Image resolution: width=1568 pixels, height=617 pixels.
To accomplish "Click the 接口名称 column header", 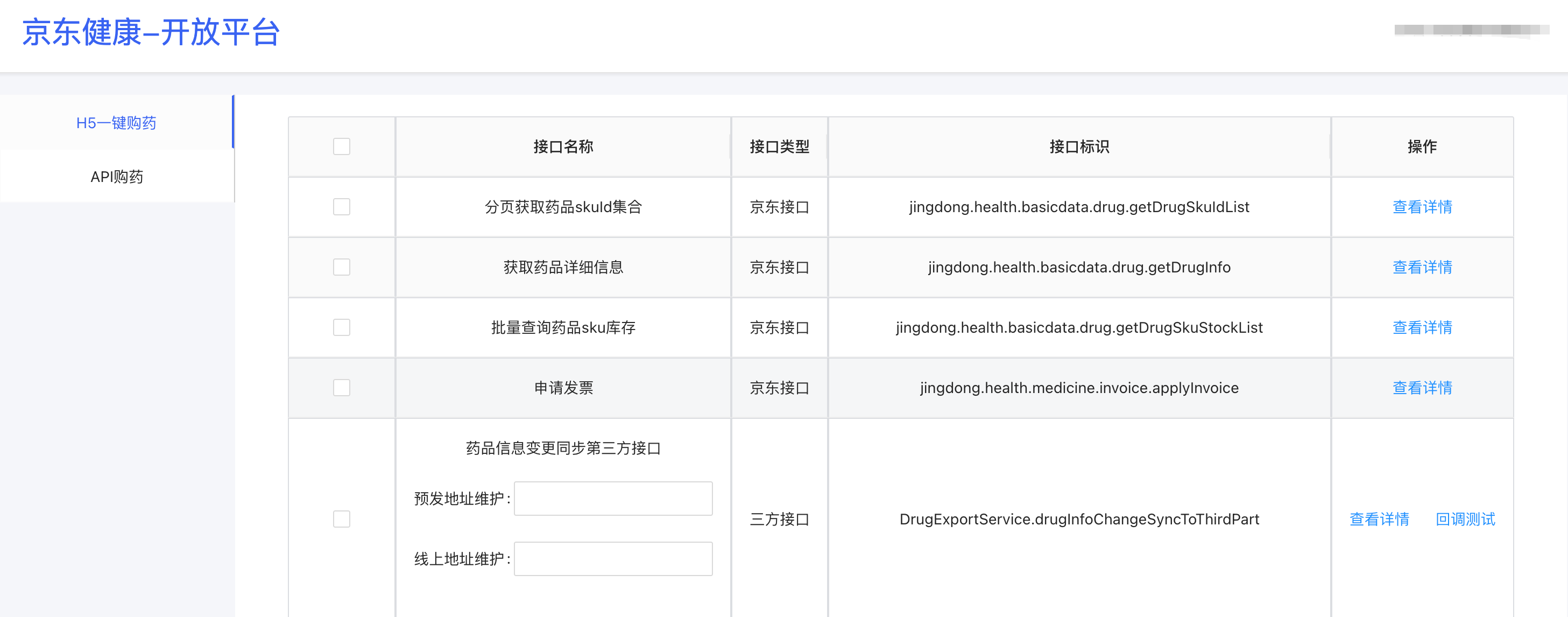I will [562, 147].
